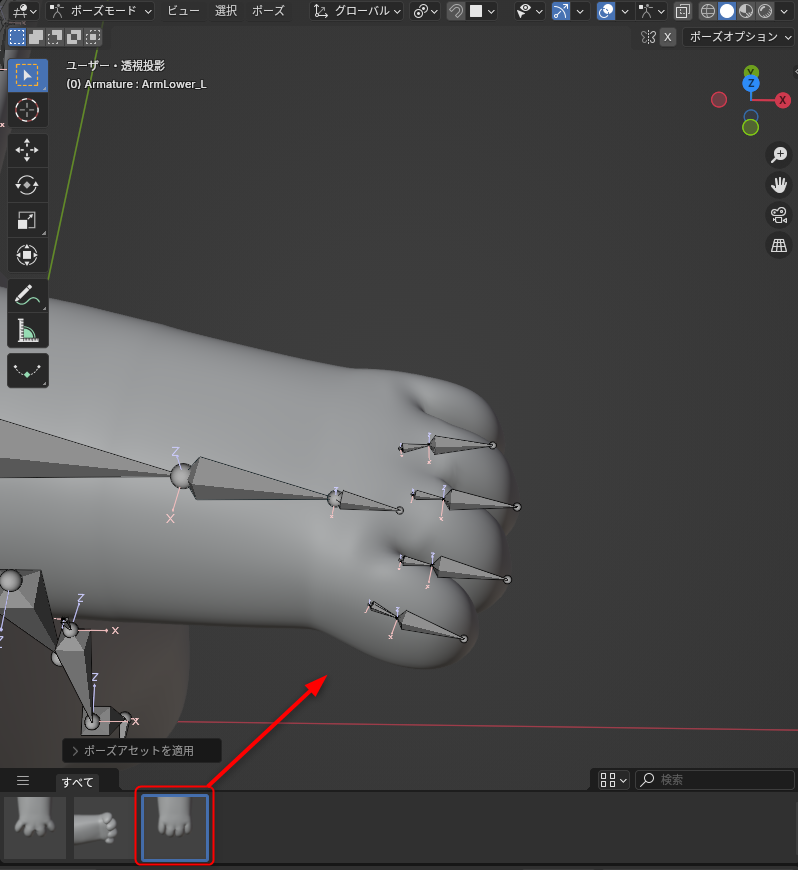Select the Rotate tool
798x870 pixels.
tap(27, 185)
